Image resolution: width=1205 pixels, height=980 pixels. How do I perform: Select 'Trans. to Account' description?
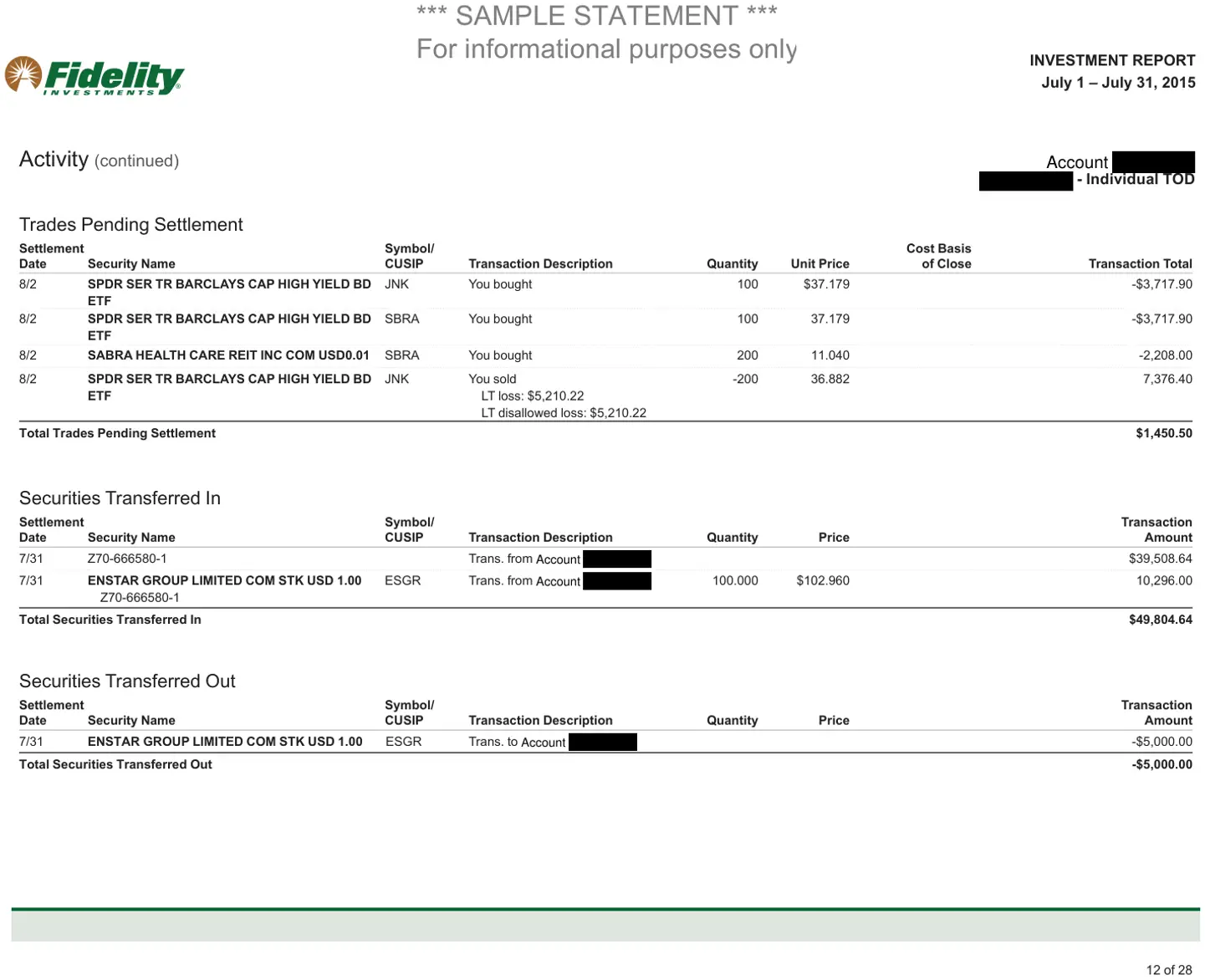pos(518,742)
